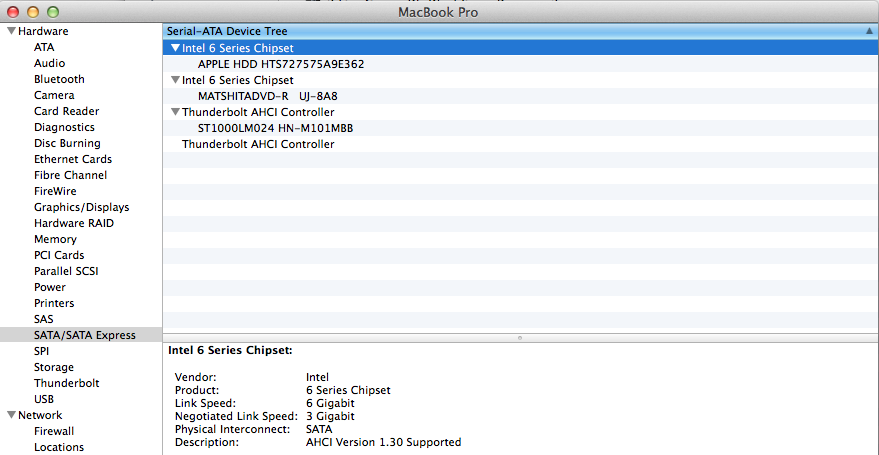The height and width of the screenshot is (455, 879).
Task: Click the Physical Interconnect value SATA
Action: pos(319,429)
